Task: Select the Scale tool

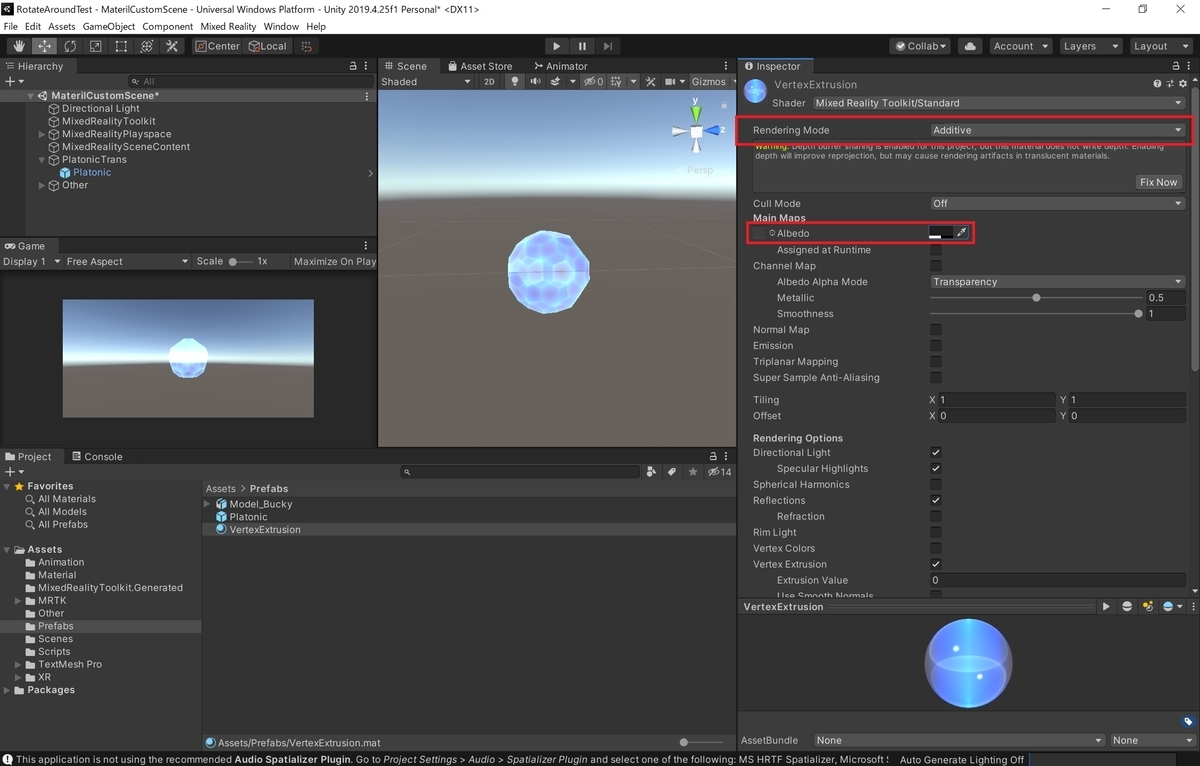Action: click(x=96, y=46)
